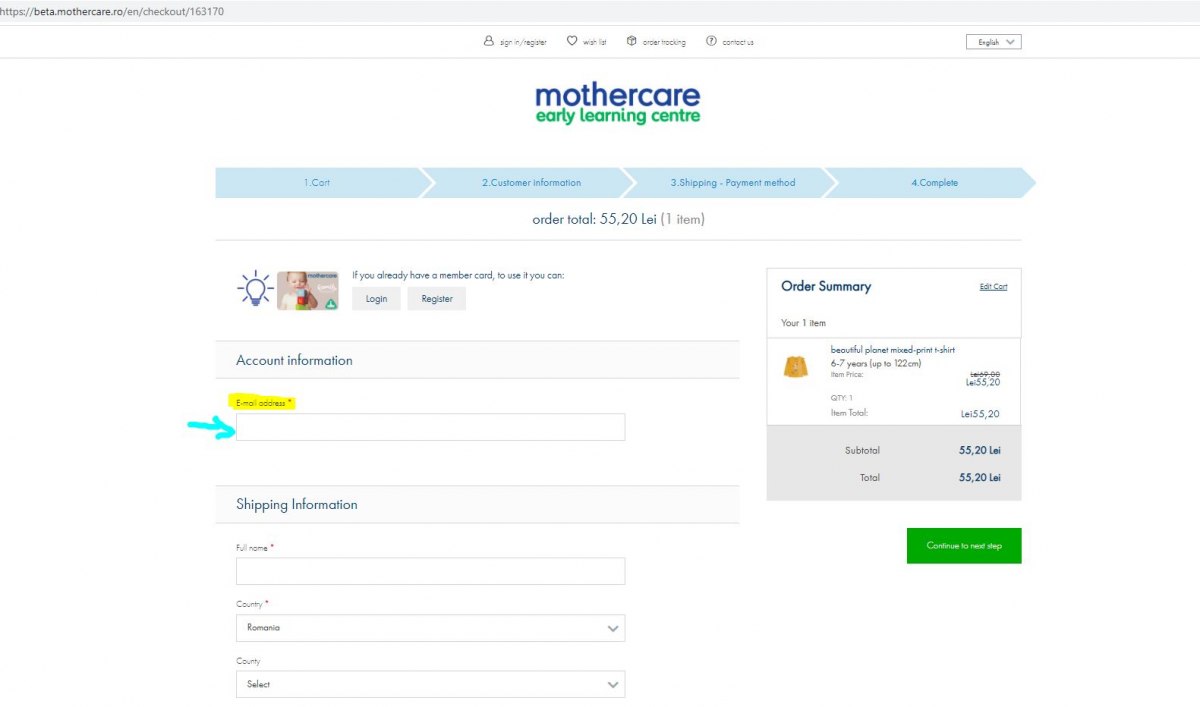This screenshot has width=1200, height=707.
Task: Click the sign in/register person icon
Action: [489, 42]
